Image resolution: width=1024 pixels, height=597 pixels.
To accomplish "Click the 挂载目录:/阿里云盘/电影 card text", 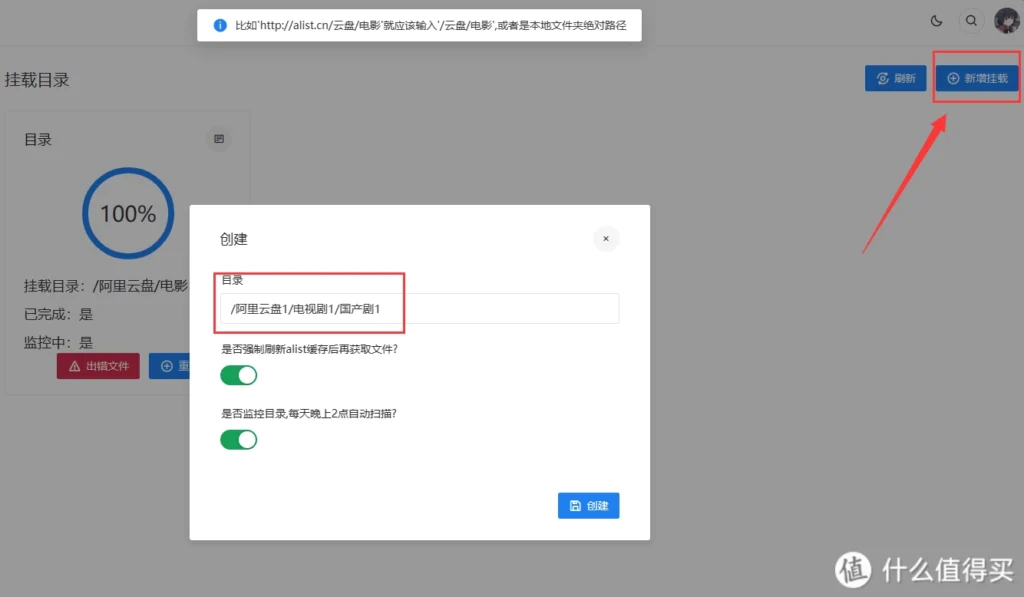I will tap(106, 286).
